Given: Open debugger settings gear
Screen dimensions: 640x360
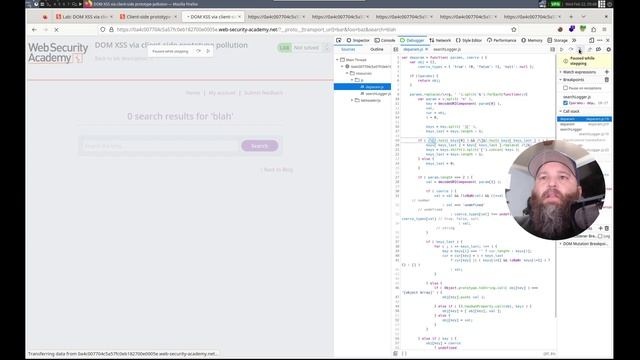Looking at the screenshot, I should 609,49.
